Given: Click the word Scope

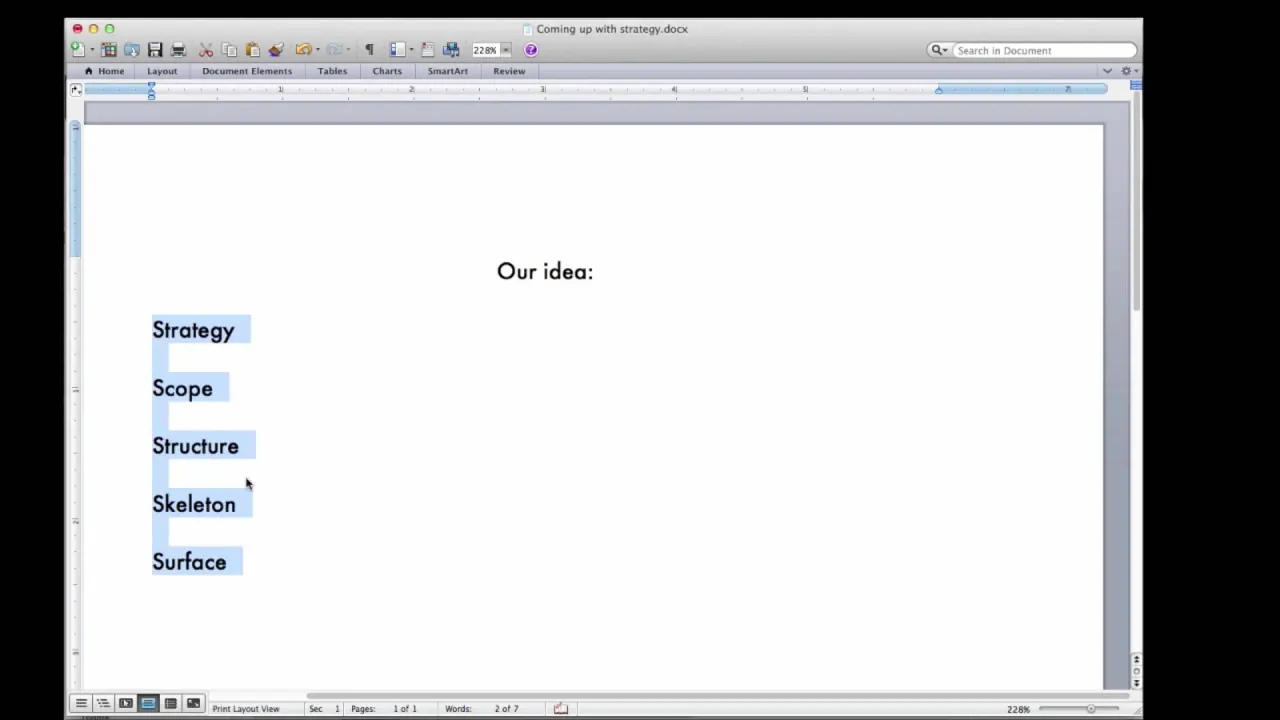Looking at the screenshot, I should click(x=182, y=389).
